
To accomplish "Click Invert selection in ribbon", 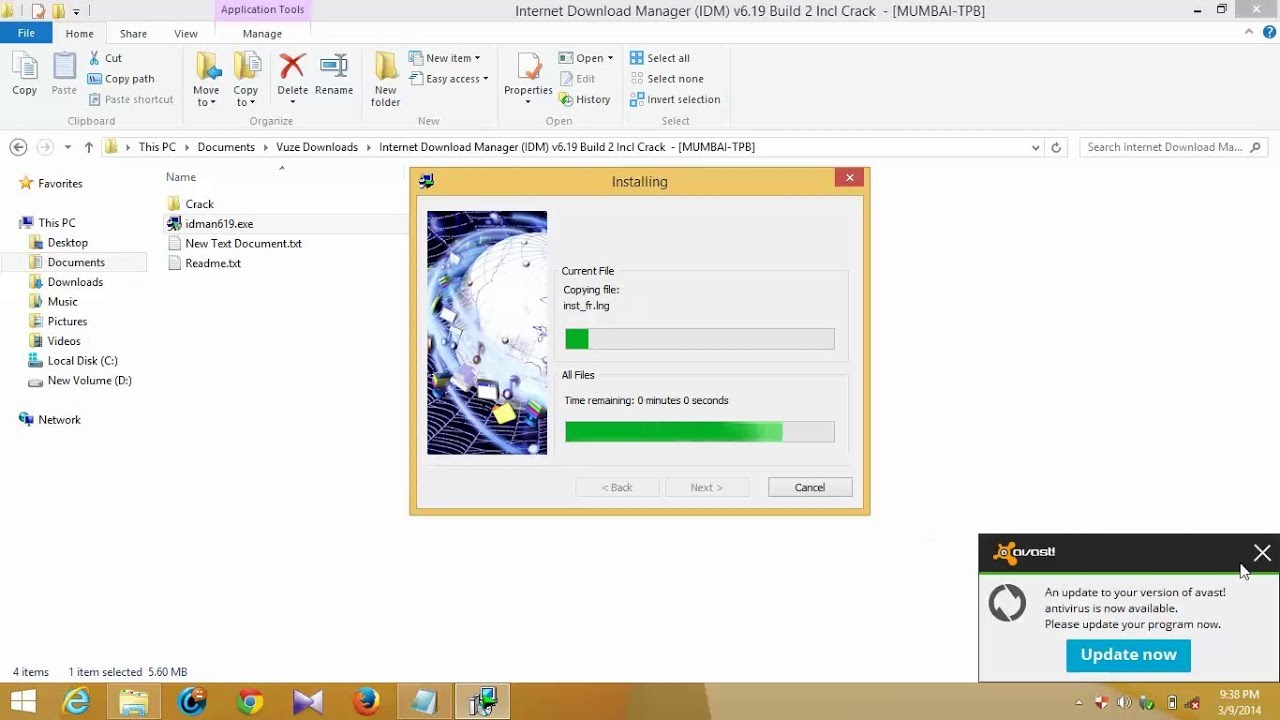I will [x=675, y=99].
